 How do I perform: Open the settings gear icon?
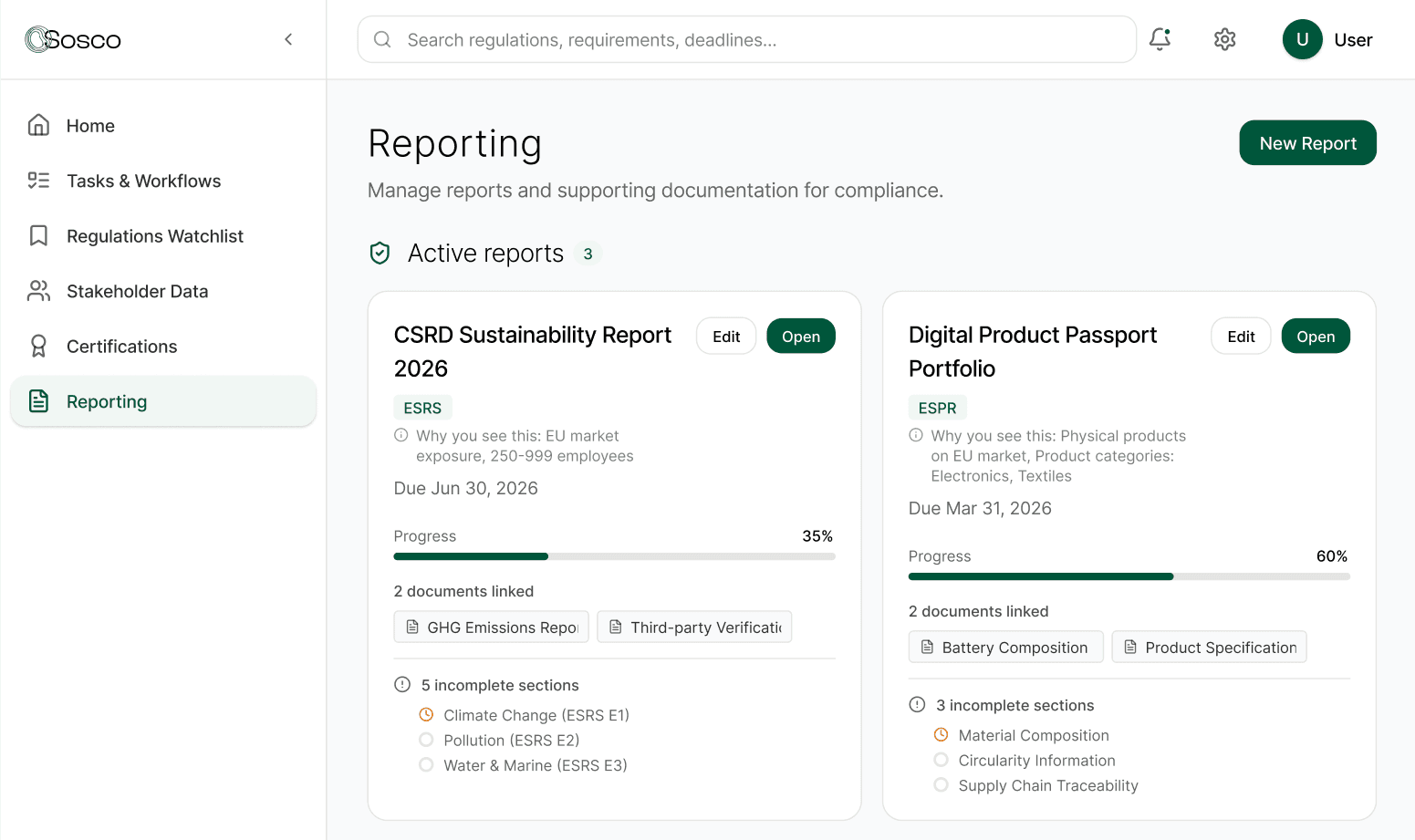1224,39
